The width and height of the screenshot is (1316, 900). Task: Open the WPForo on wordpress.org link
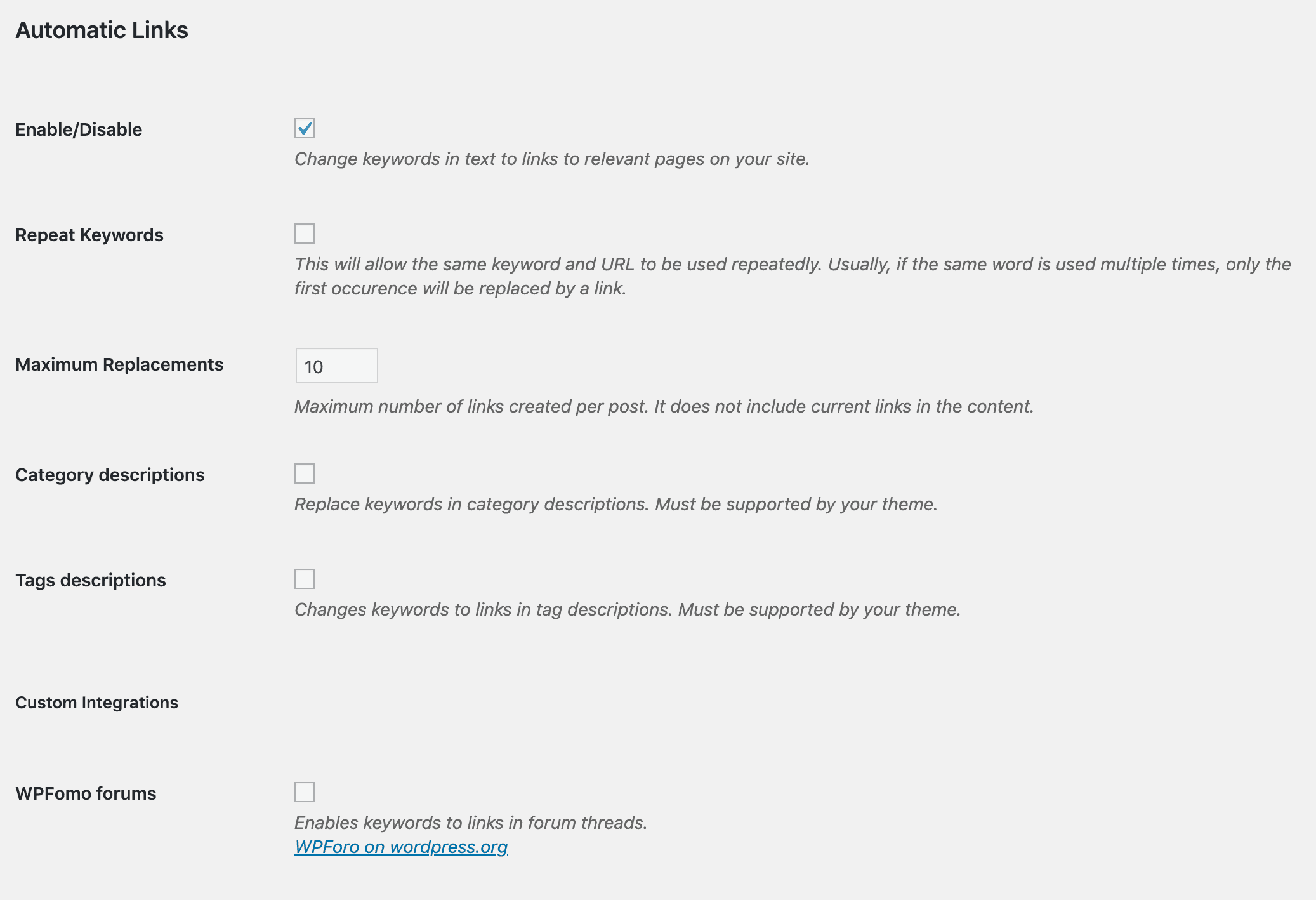coord(401,847)
